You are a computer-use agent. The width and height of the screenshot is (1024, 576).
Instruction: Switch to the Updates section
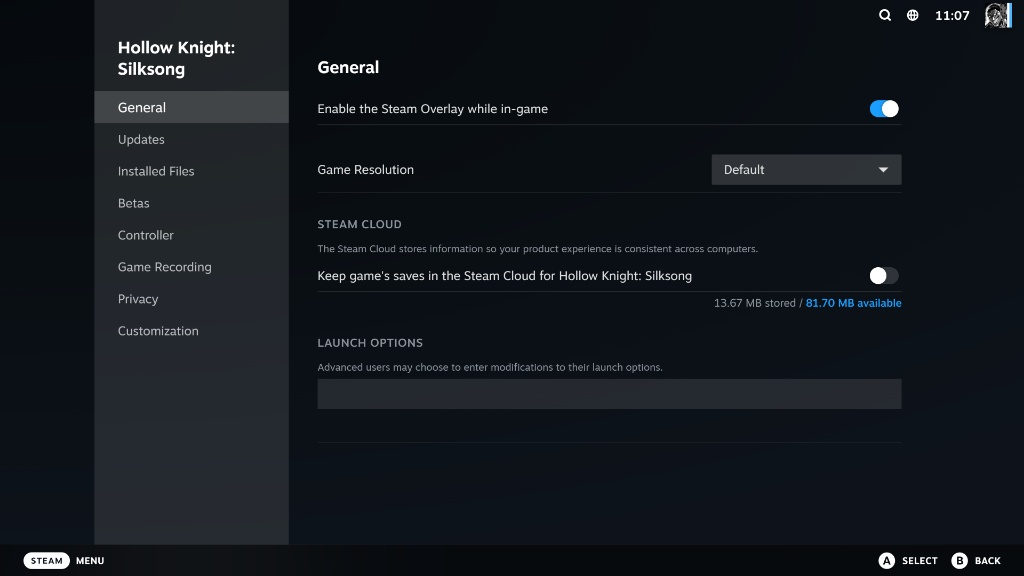point(141,139)
